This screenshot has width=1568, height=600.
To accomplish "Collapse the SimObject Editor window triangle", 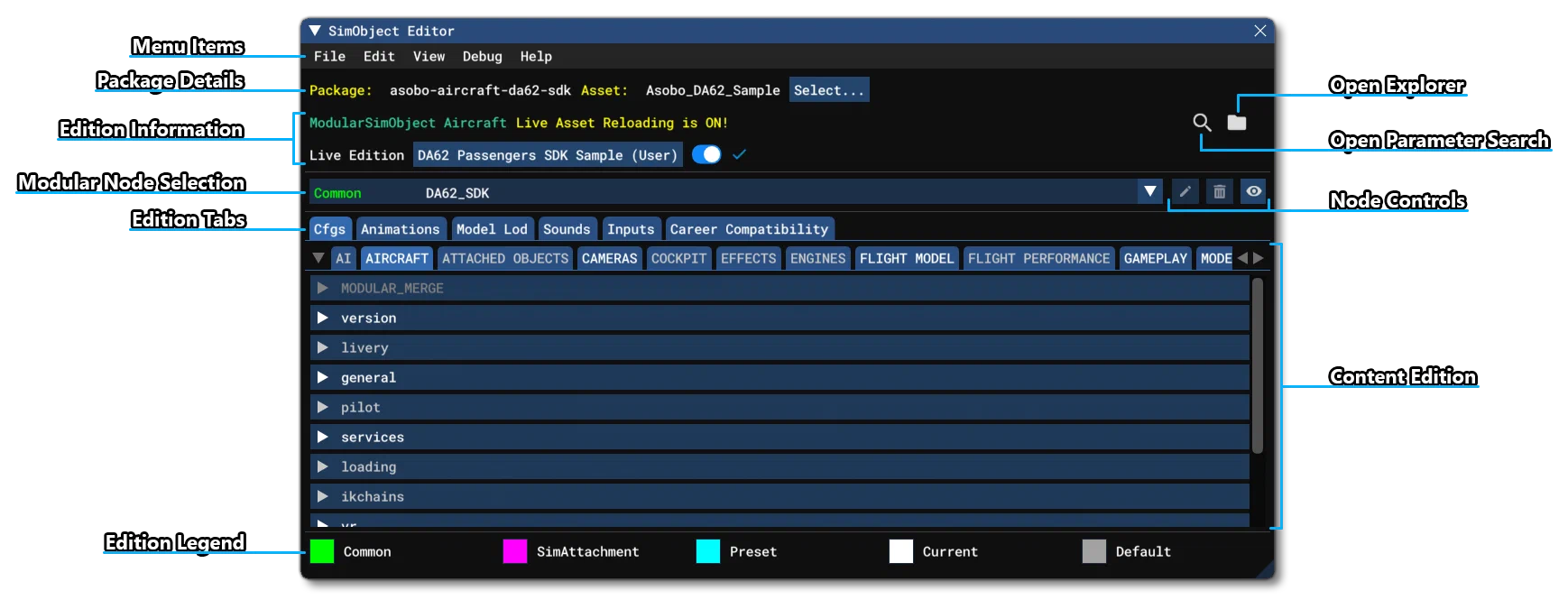I will tap(315, 31).
